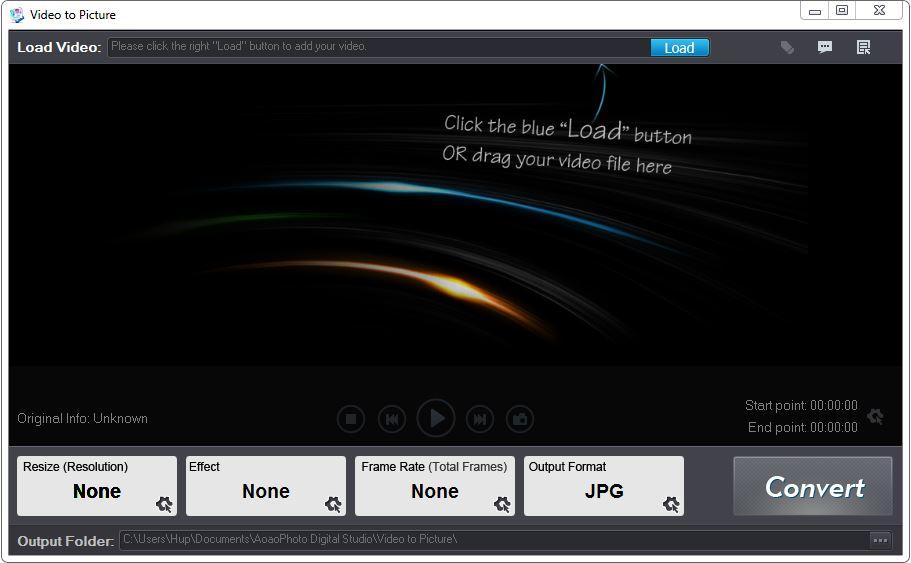The width and height of the screenshot is (911, 563).
Task: Click the Load Video path field
Action: pos(379,47)
